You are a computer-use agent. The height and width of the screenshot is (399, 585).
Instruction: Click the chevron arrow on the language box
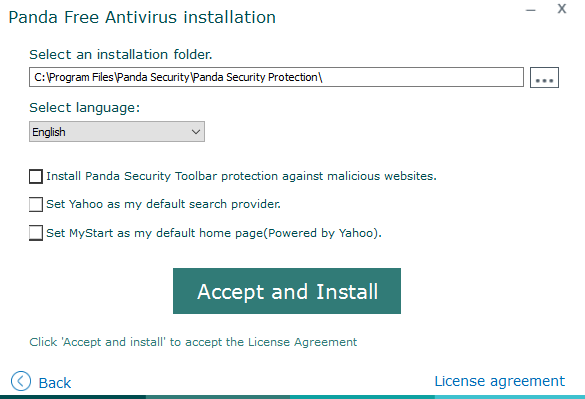coord(195,132)
